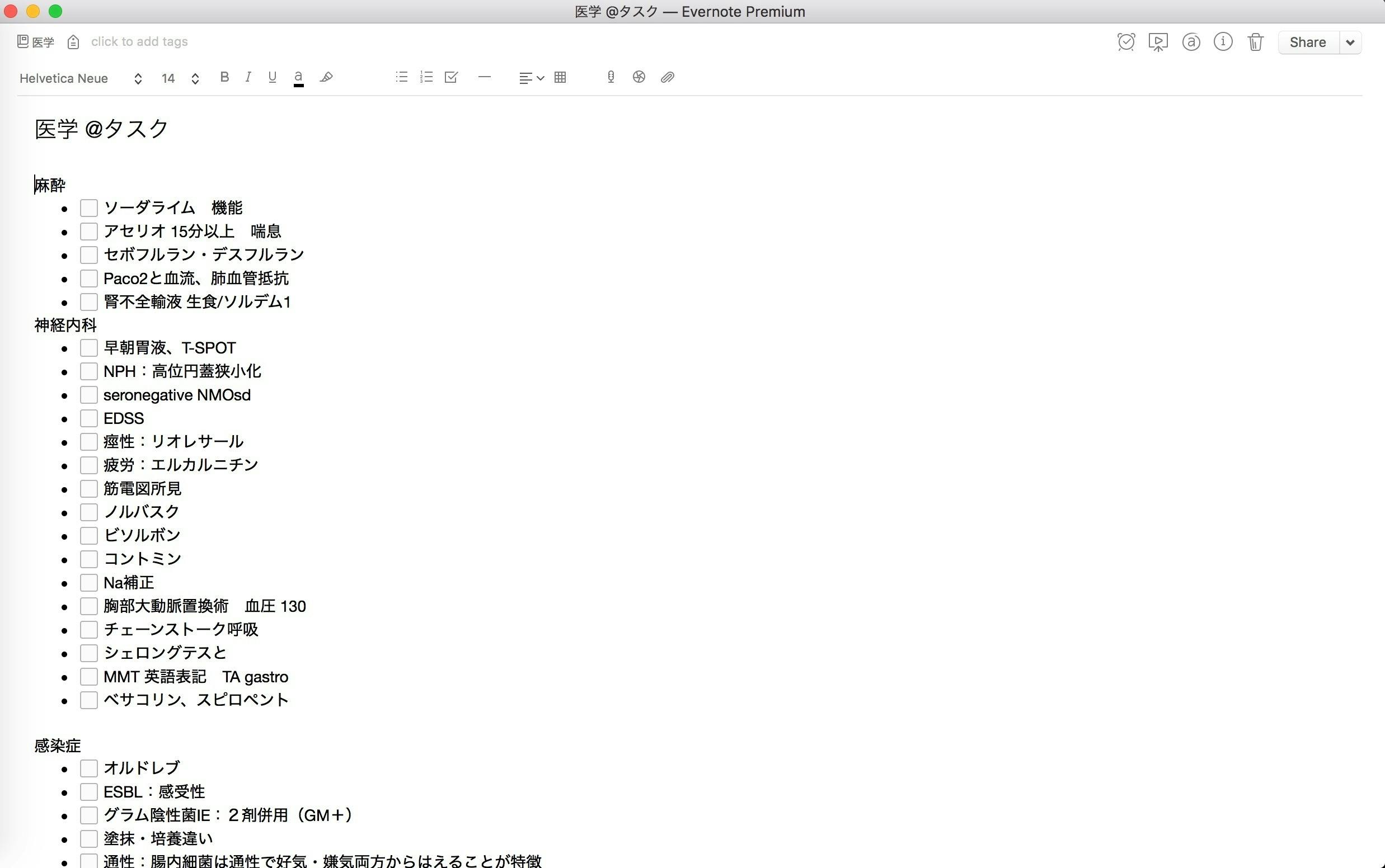Click the reminder alarm clock icon
1385x868 pixels.
click(x=1126, y=42)
